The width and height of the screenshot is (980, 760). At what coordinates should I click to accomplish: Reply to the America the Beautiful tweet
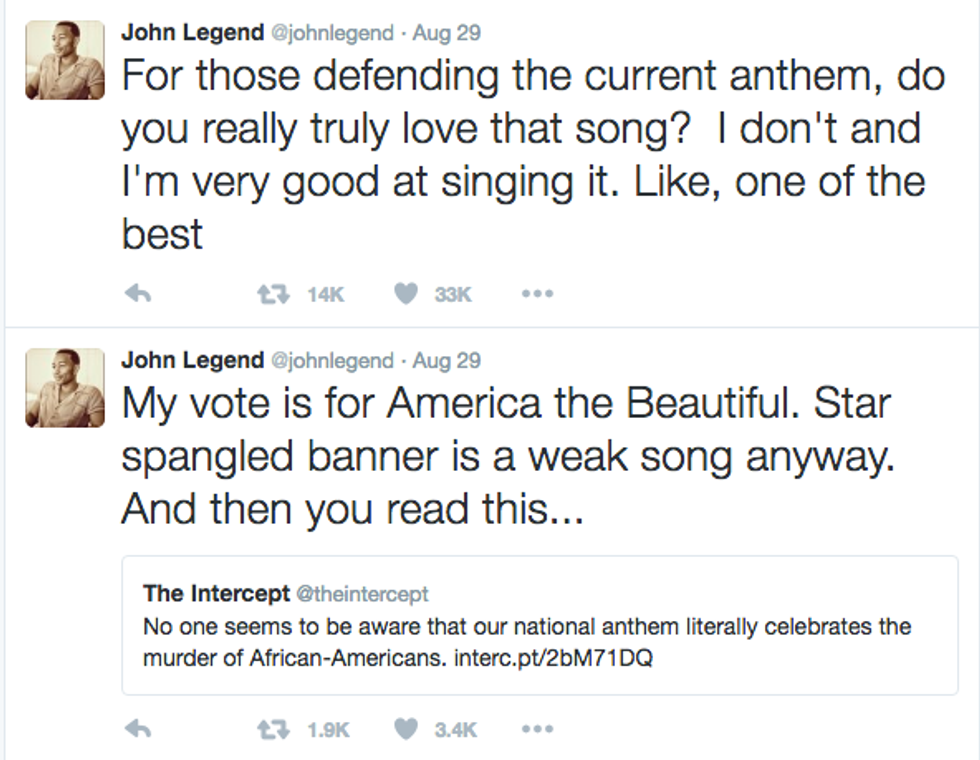pyautogui.click(x=136, y=730)
